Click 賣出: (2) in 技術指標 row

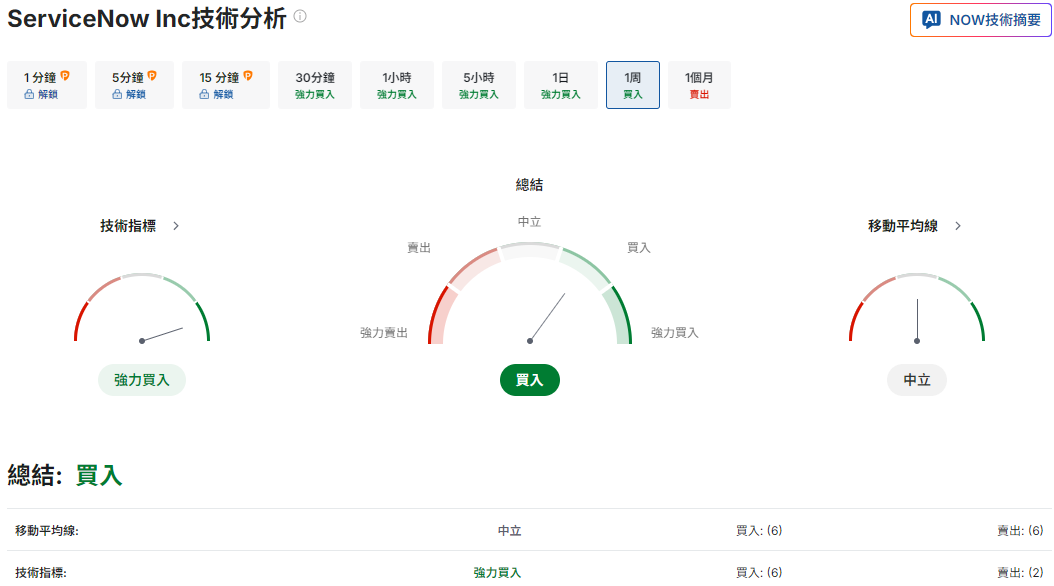[1020, 573]
